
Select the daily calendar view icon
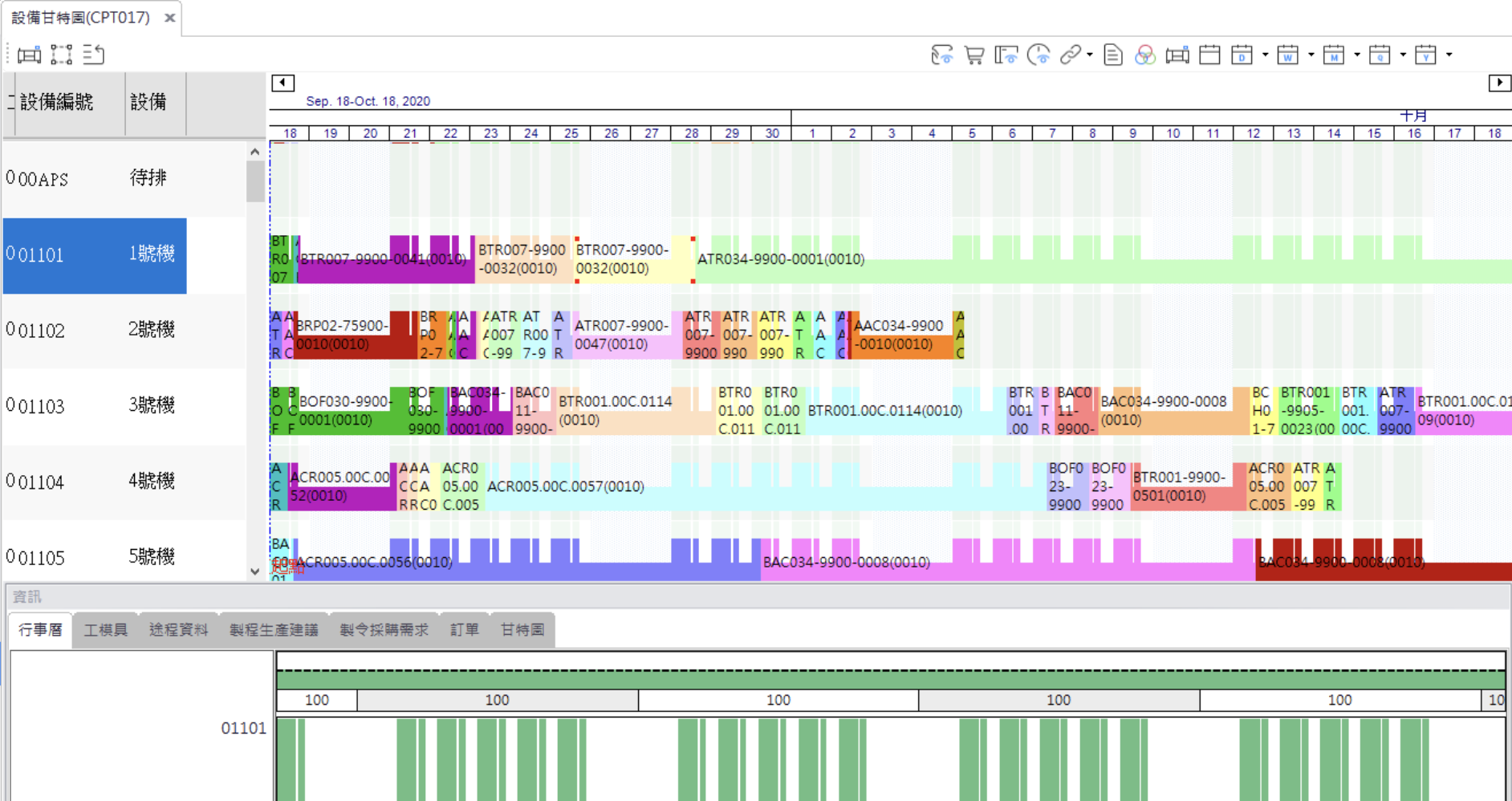[1242, 55]
